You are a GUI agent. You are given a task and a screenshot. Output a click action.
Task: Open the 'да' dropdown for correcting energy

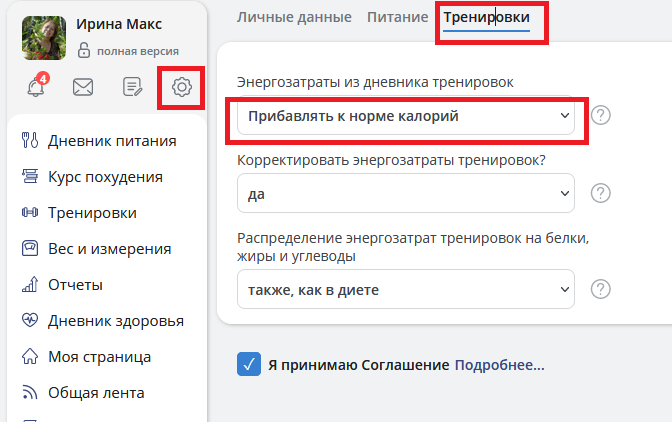[405, 194]
